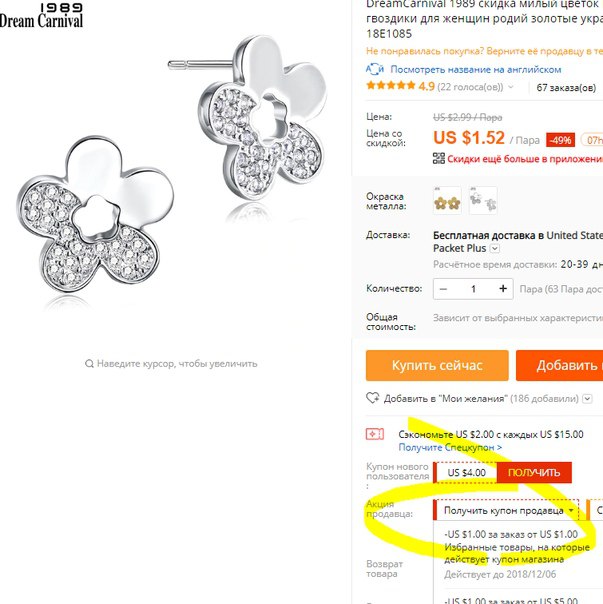Select the silver flower metal color option
Viewport: 603px width, 604px height.
483,201
